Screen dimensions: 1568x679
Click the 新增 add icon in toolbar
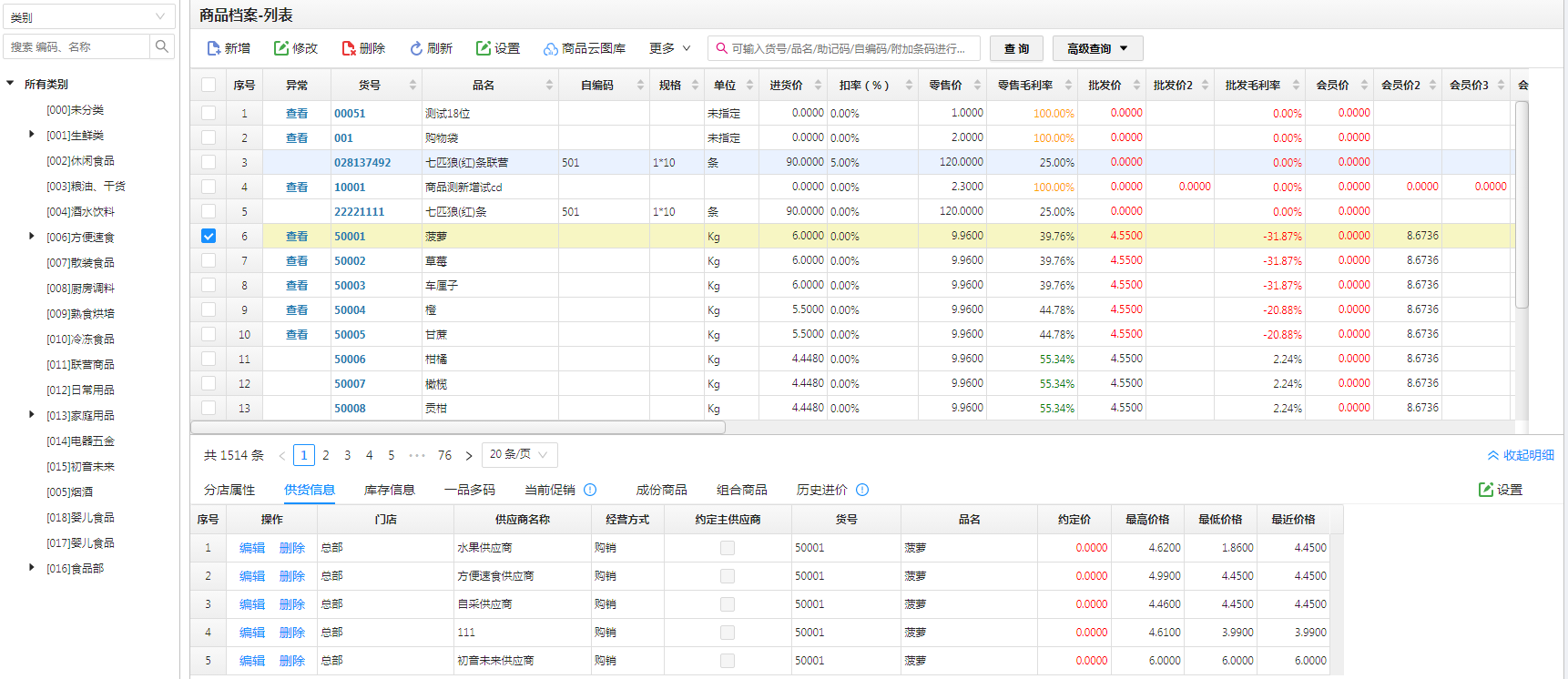point(213,48)
